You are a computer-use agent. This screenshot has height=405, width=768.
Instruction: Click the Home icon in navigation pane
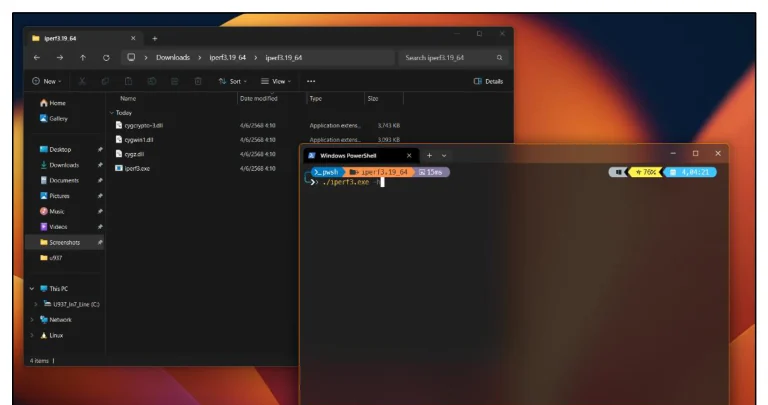point(44,103)
